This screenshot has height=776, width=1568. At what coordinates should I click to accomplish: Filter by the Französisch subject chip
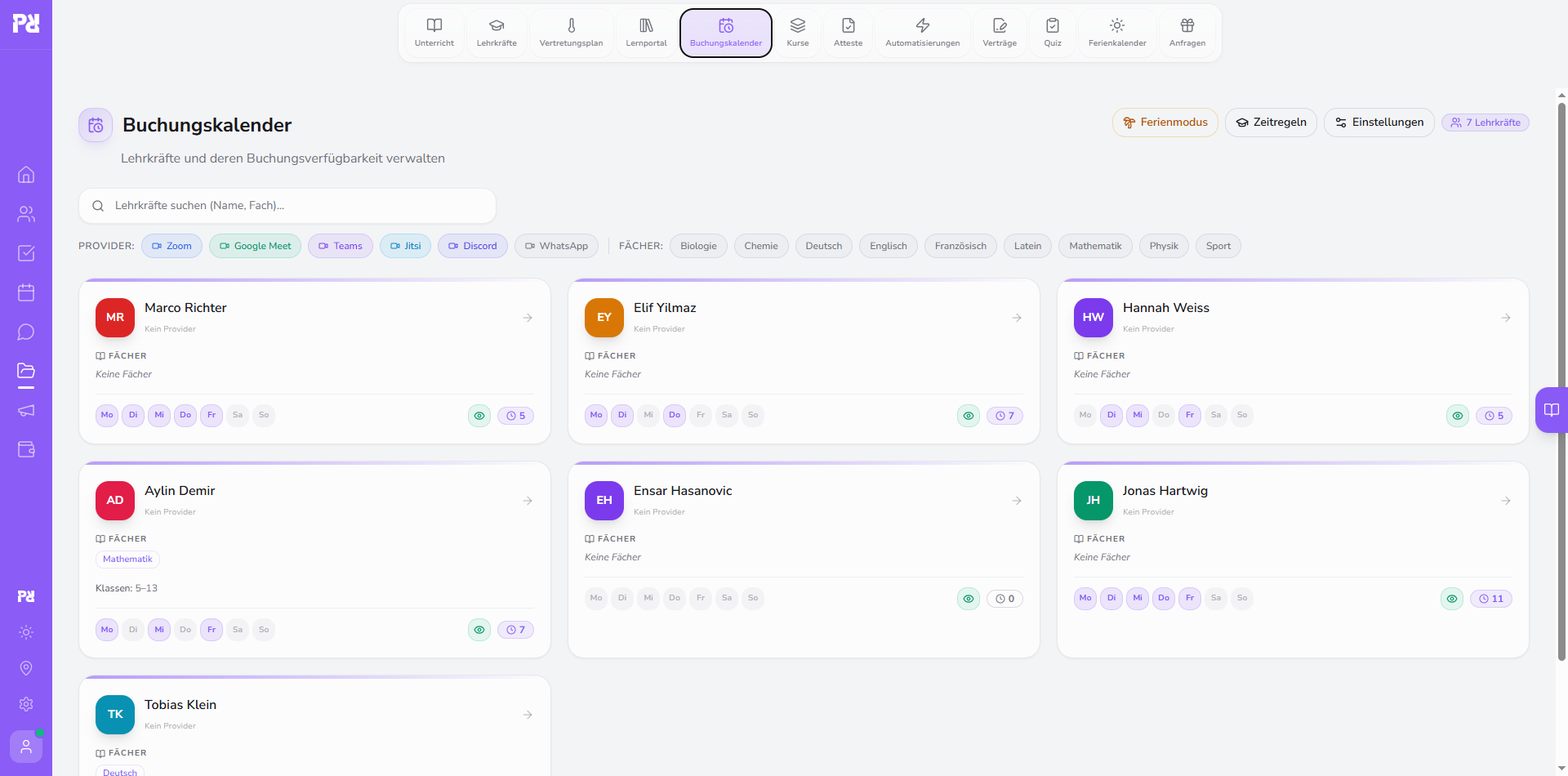pos(960,246)
